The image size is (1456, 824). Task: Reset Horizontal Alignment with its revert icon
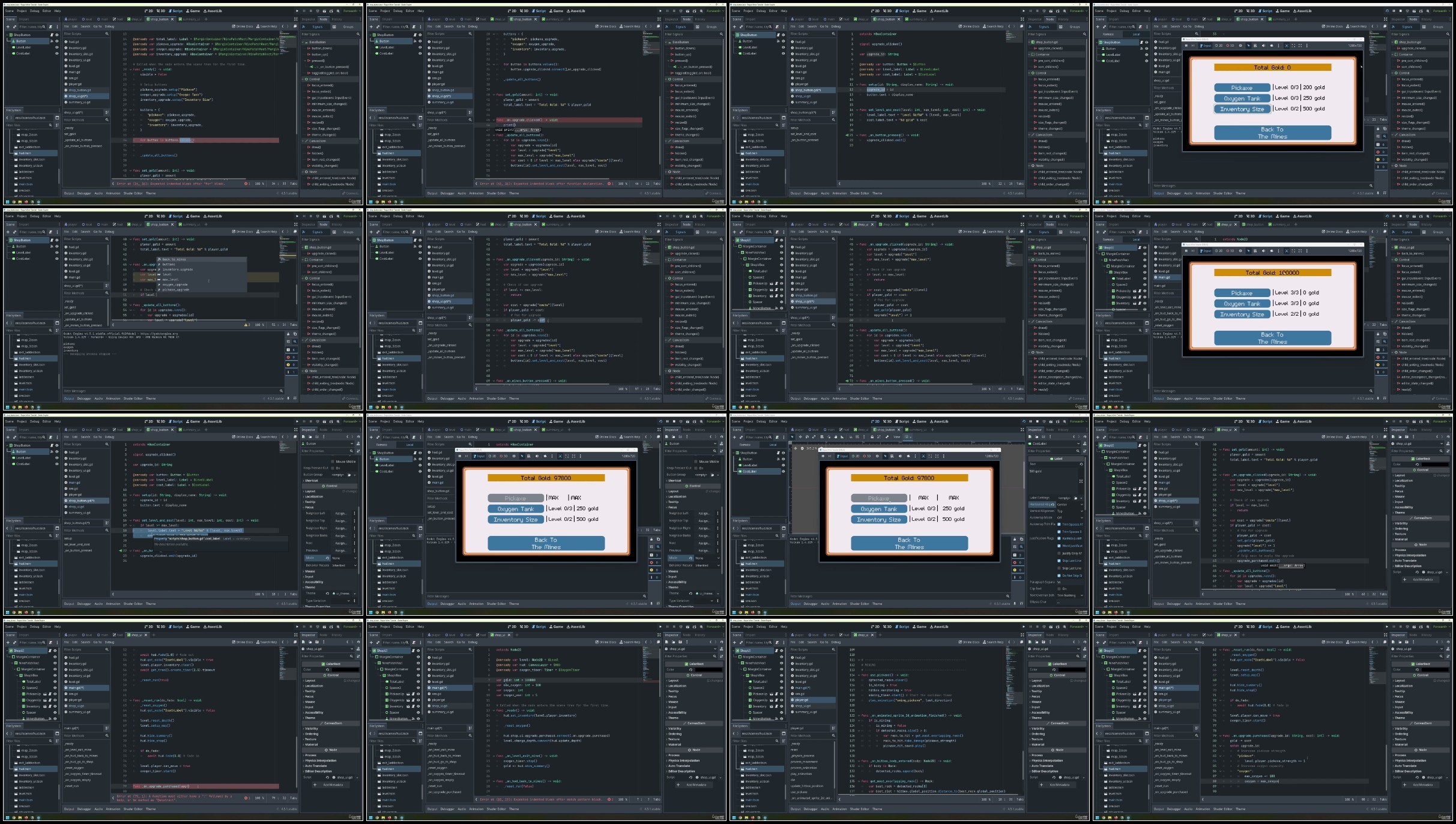point(1053,504)
